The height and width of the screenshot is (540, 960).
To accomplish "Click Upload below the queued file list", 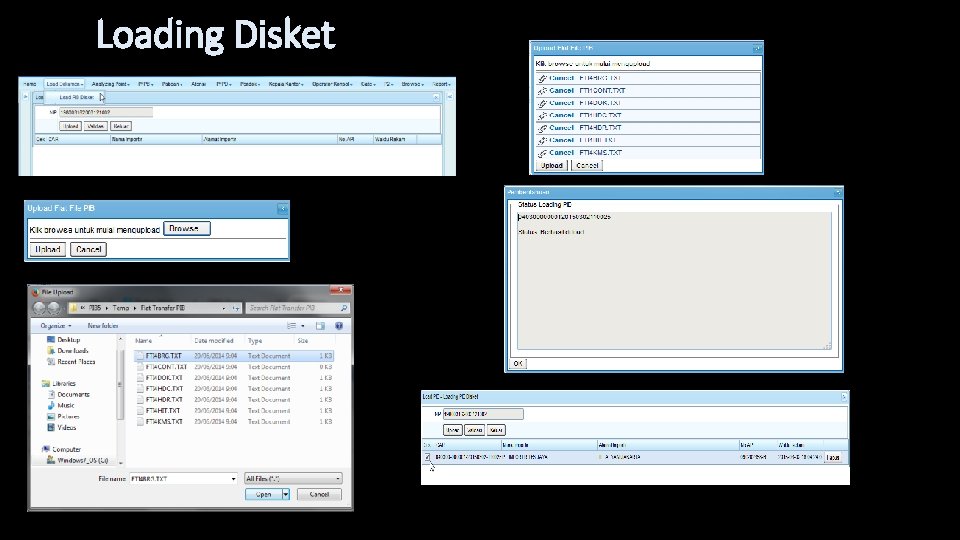I will click(552, 165).
